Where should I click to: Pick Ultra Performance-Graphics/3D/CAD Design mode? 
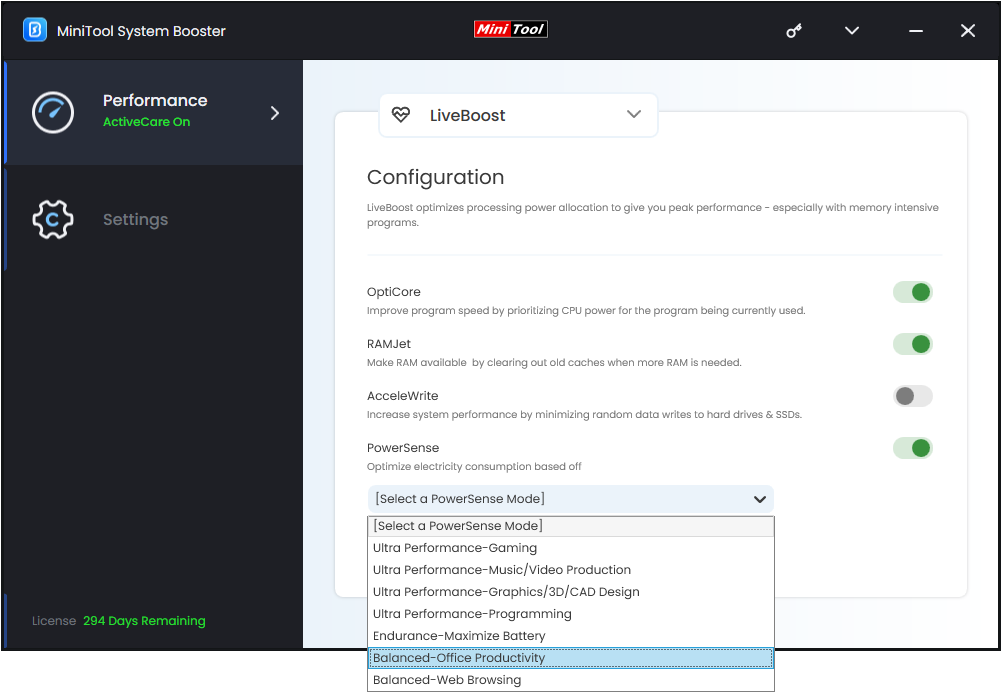571,592
